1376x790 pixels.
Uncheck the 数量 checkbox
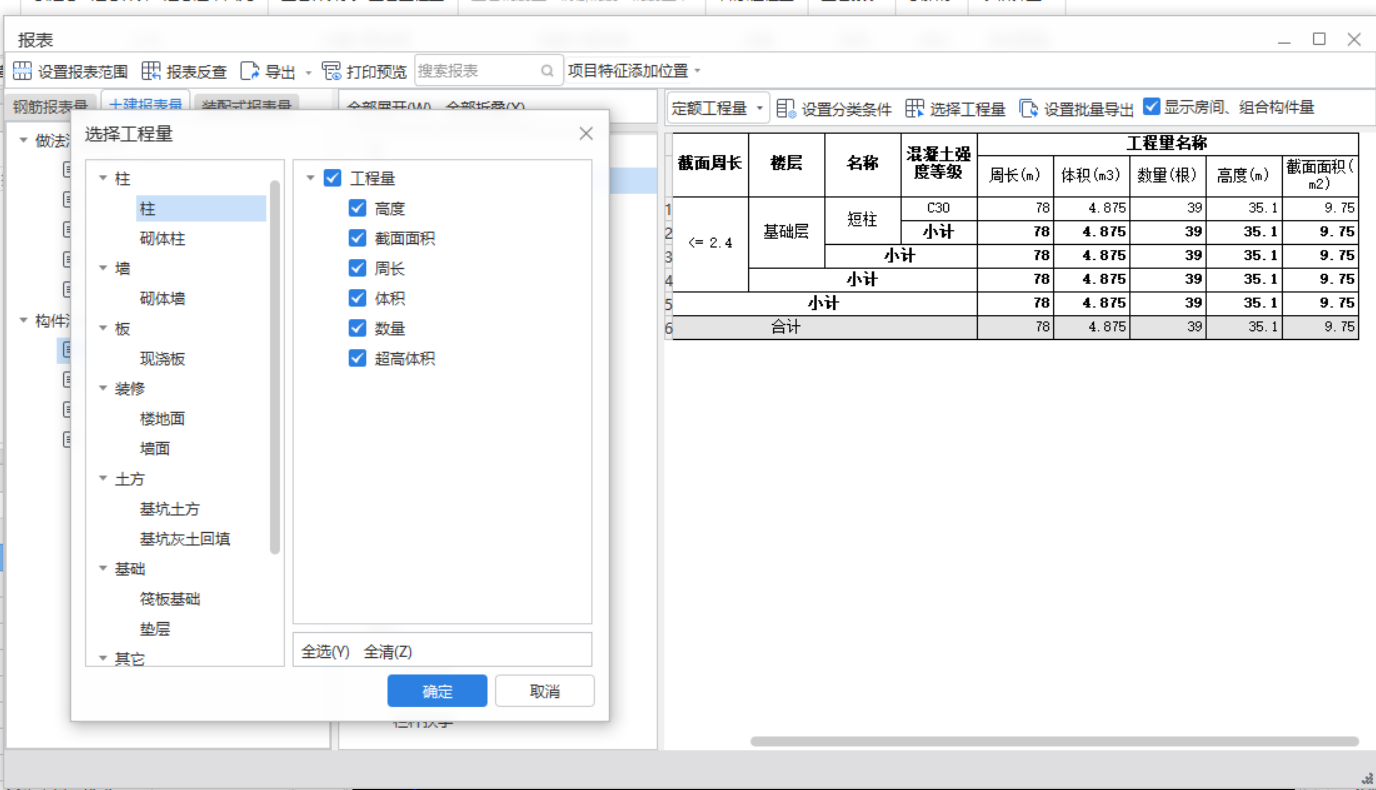pyautogui.click(x=357, y=328)
